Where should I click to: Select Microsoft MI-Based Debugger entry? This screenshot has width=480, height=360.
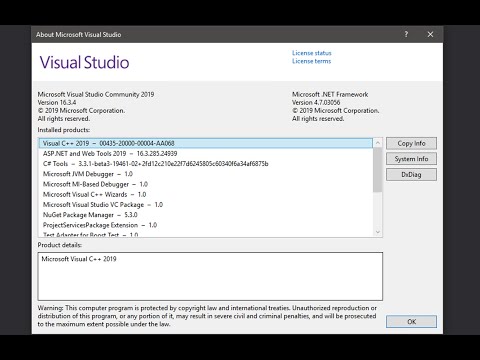206,184
